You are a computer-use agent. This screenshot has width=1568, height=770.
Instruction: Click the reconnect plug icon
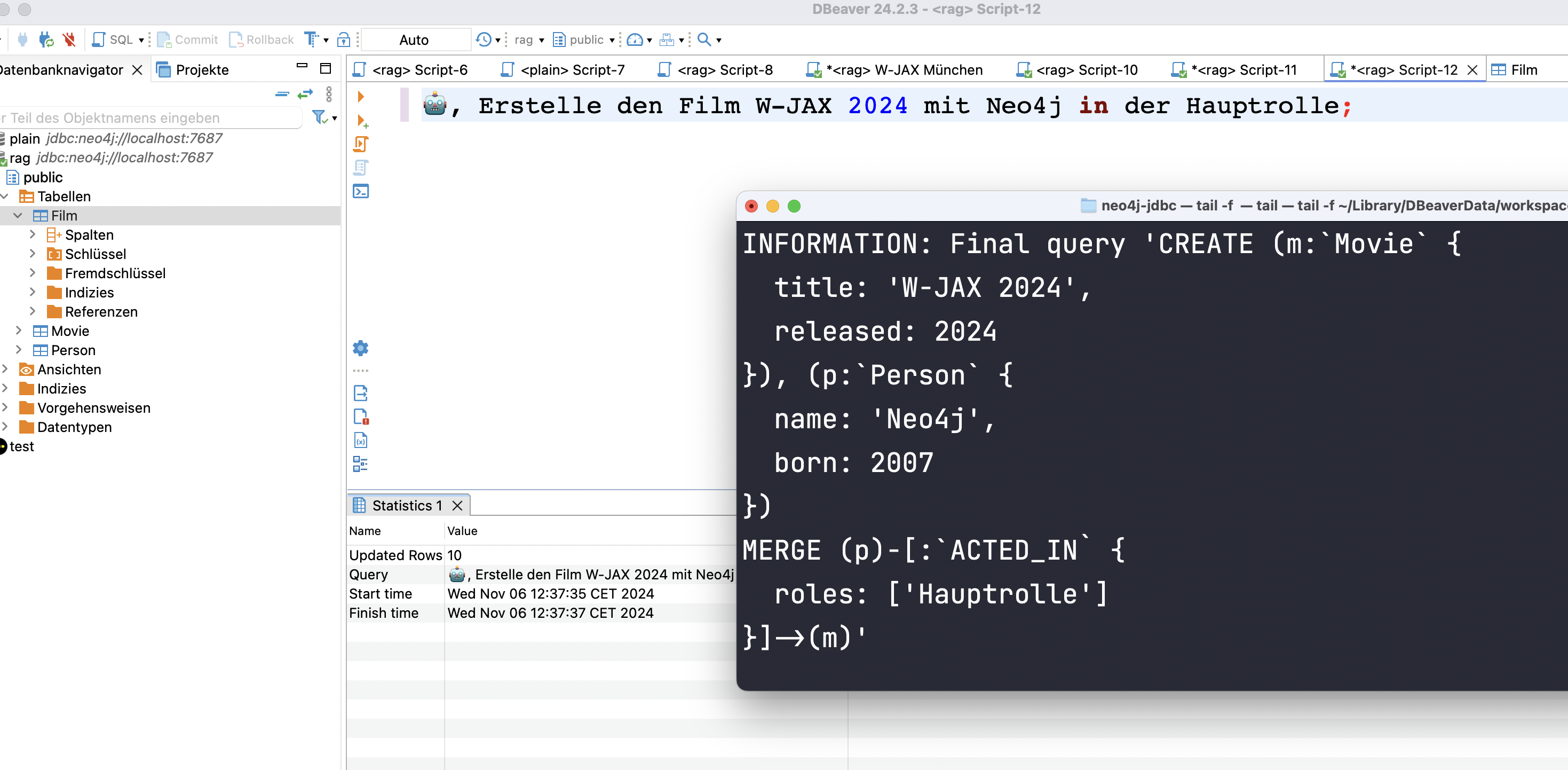(x=46, y=40)
